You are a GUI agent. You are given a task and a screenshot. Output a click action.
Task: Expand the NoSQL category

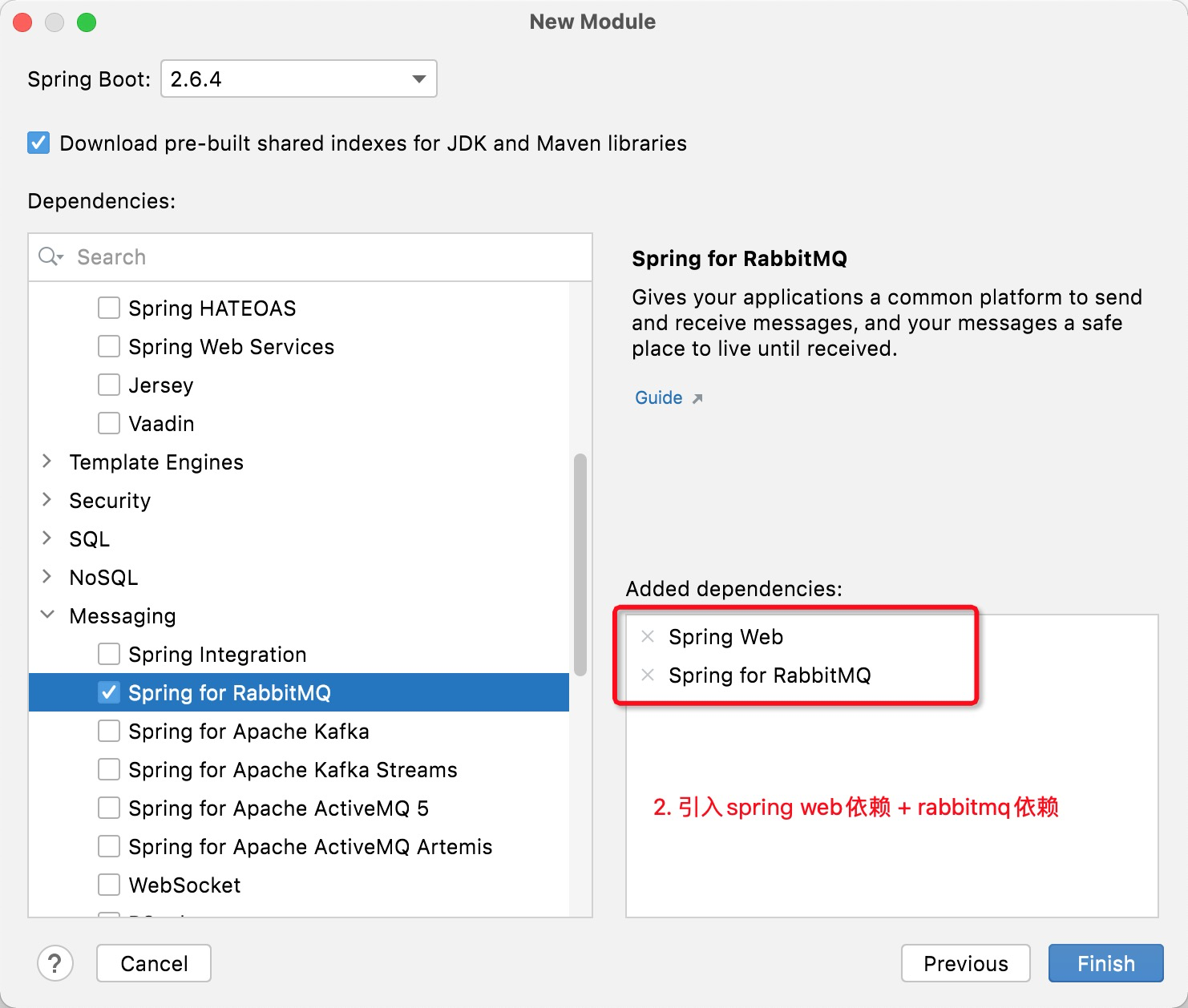point(46,577)
